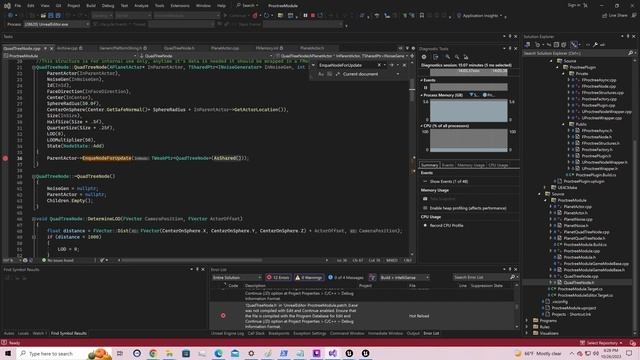Image resolution: width=640 pixels, height=360 pixels.
Task: Switch to the CPU Usage tab
Action: (x=498, y=165)
